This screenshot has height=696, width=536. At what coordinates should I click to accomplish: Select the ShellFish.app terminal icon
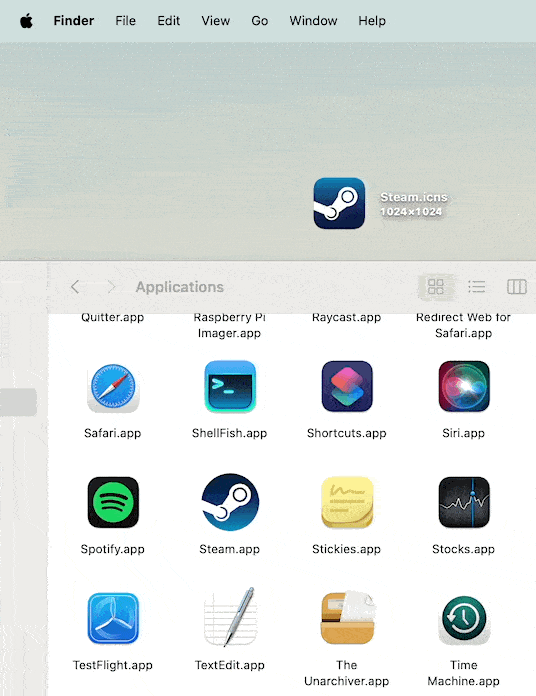coord(230,387)
